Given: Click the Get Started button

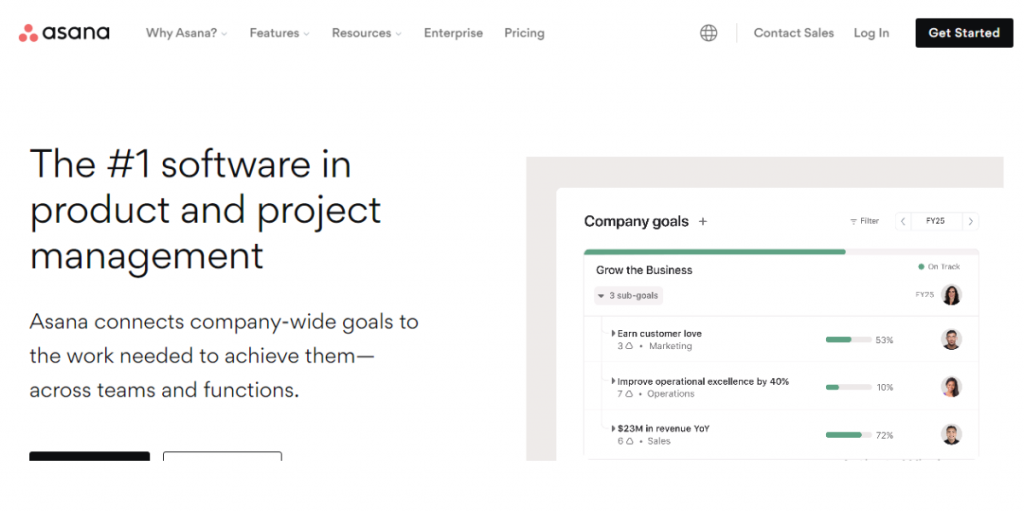Looking at the screenshot, I should click(963, 33).
